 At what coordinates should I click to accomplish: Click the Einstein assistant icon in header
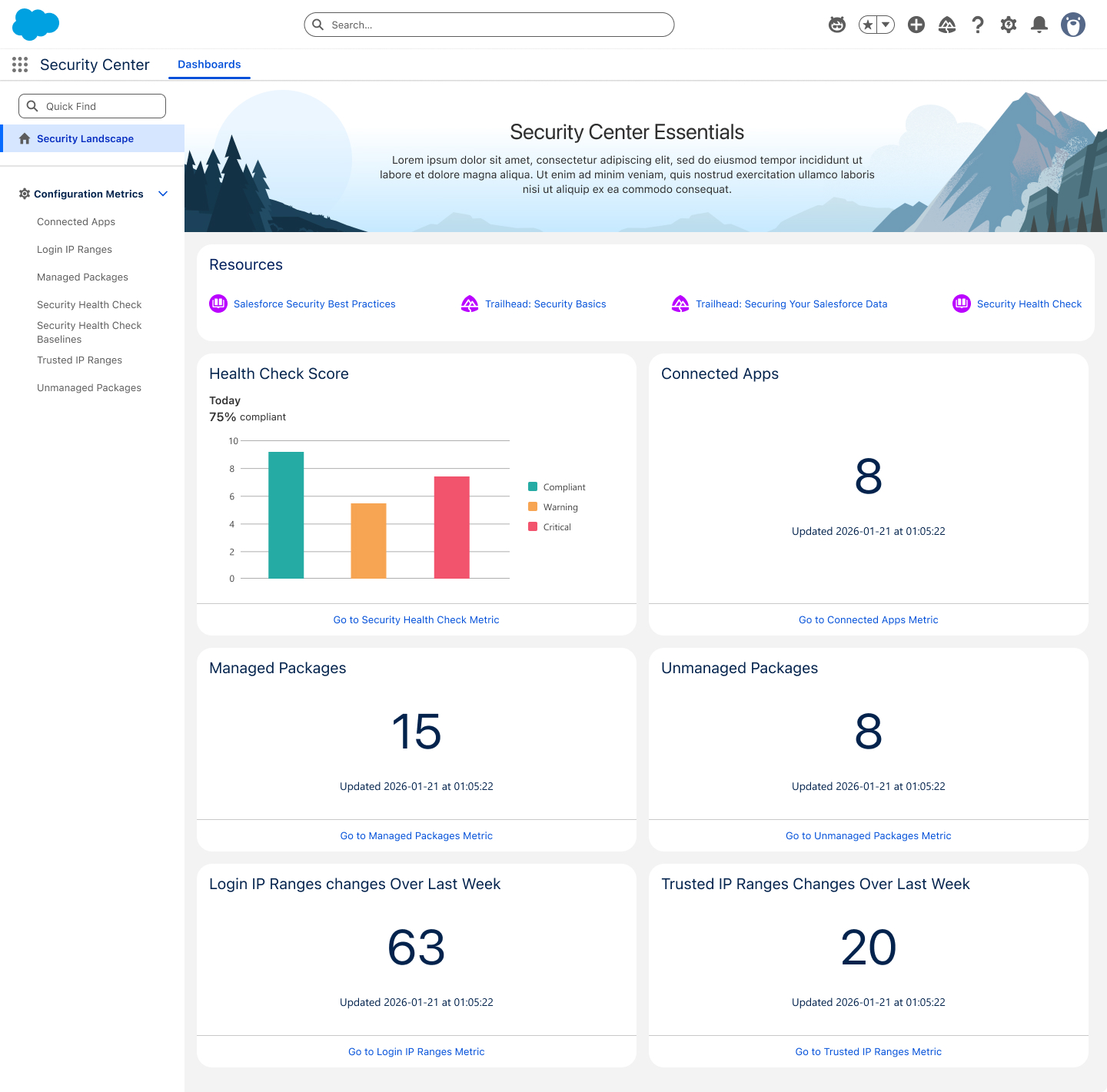click(x=837, y=25)
